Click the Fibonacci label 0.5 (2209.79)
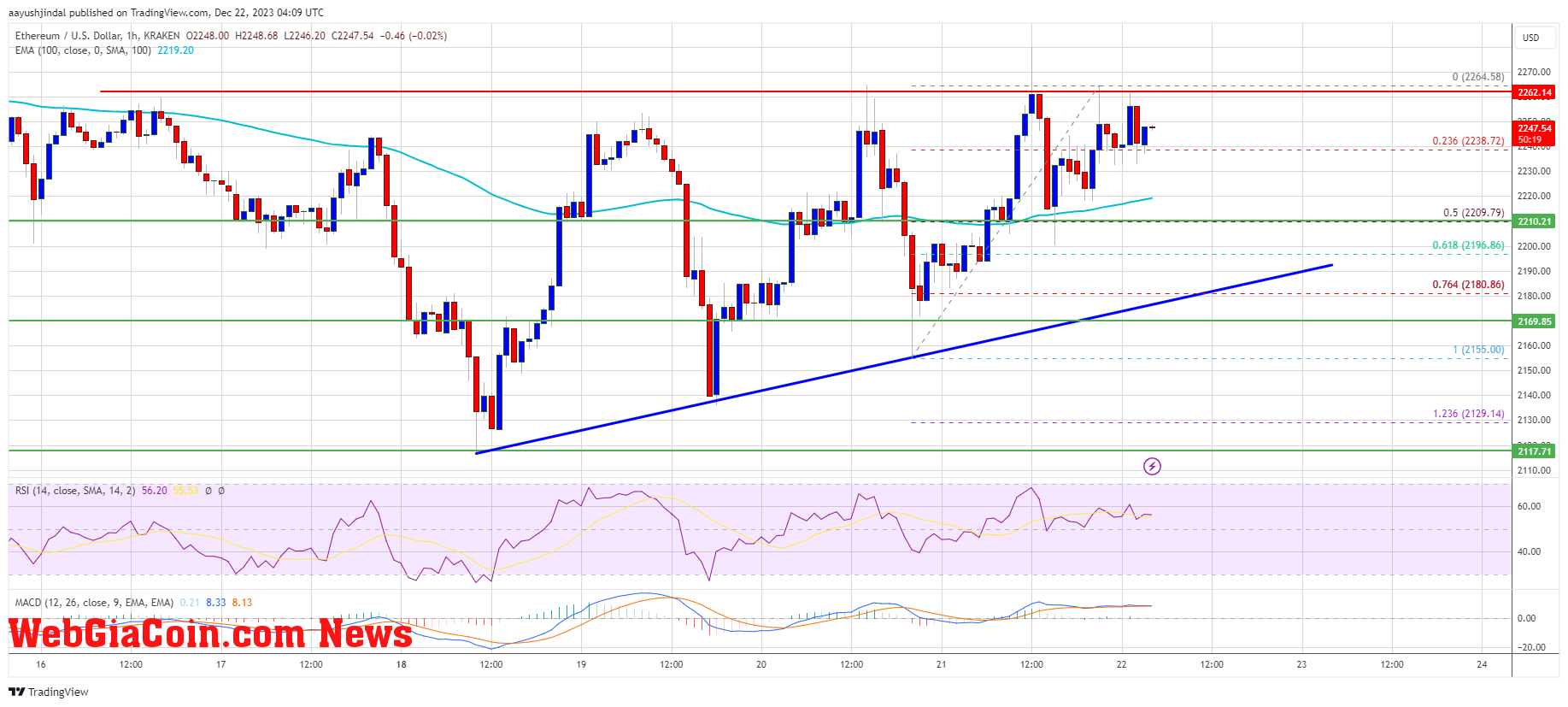 pyautogui.click(x=1473, y=213)
